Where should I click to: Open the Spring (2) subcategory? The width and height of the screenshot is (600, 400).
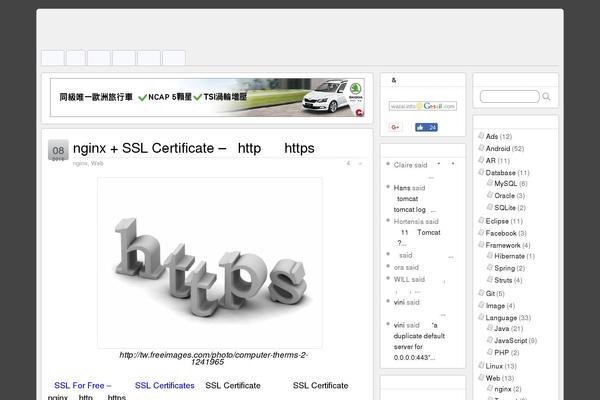pyautogui.click(x=510, y=268)
